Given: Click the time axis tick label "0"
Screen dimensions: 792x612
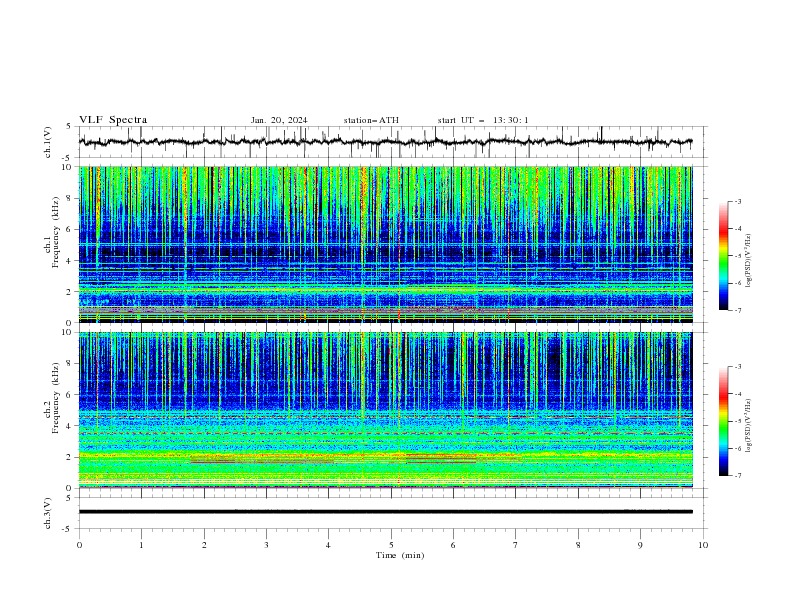Looking at the screenshot, I should pyautogui.click(x=79, y=545).
